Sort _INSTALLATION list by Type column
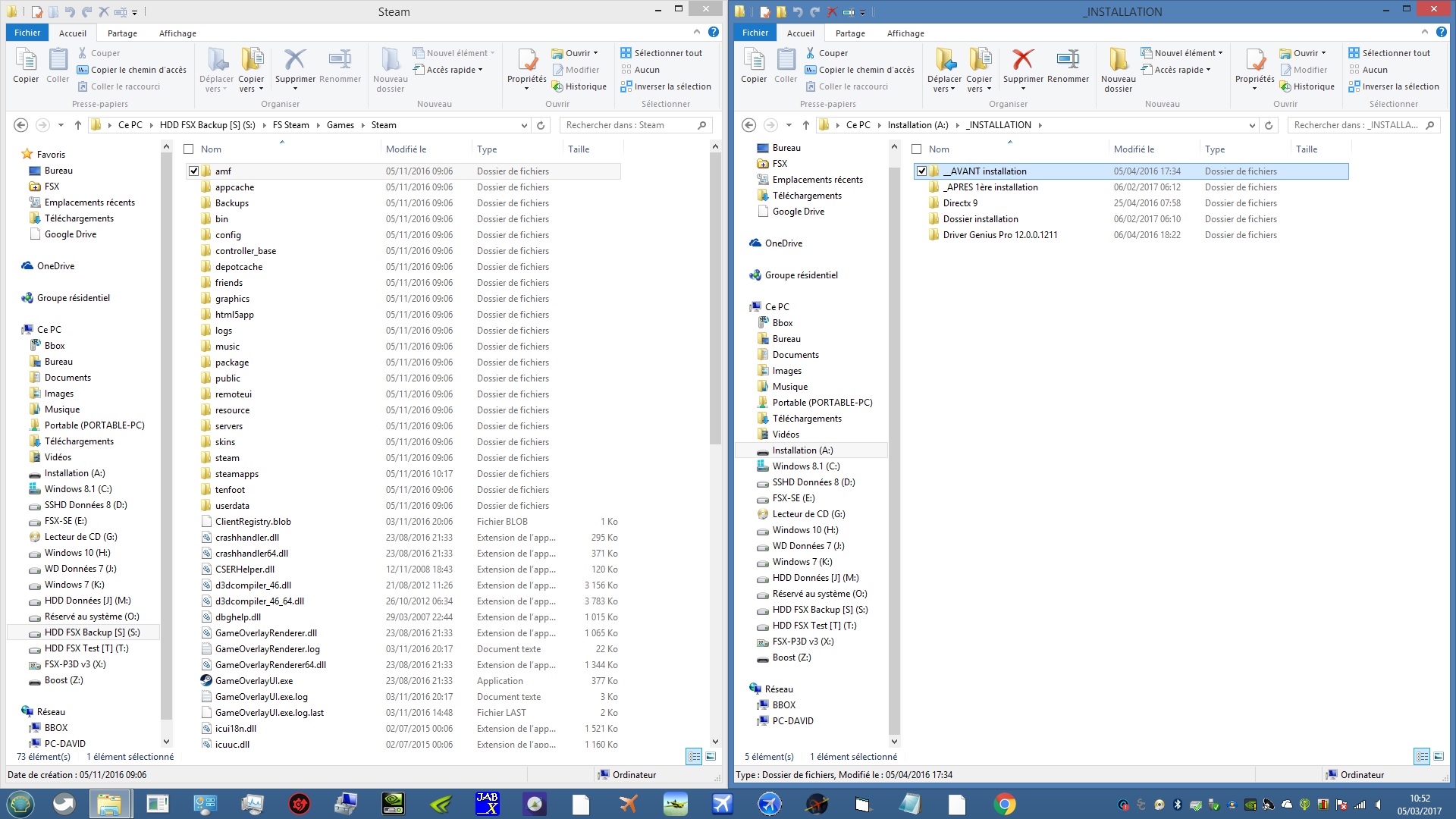Viewport: 1456px width, 819px height. pyautogui.click(x=1244, y=149)
